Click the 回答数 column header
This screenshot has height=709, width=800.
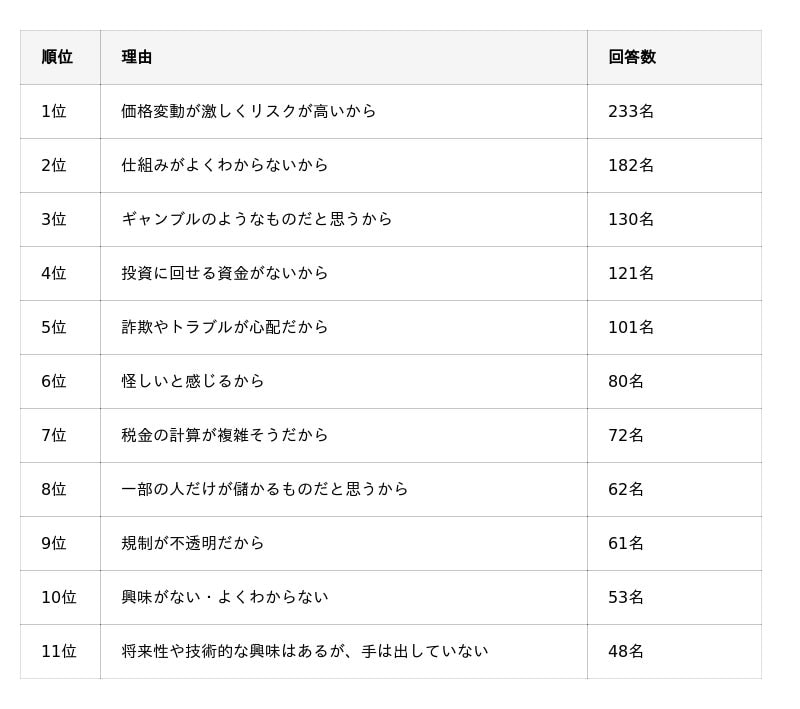pos(632,57)
